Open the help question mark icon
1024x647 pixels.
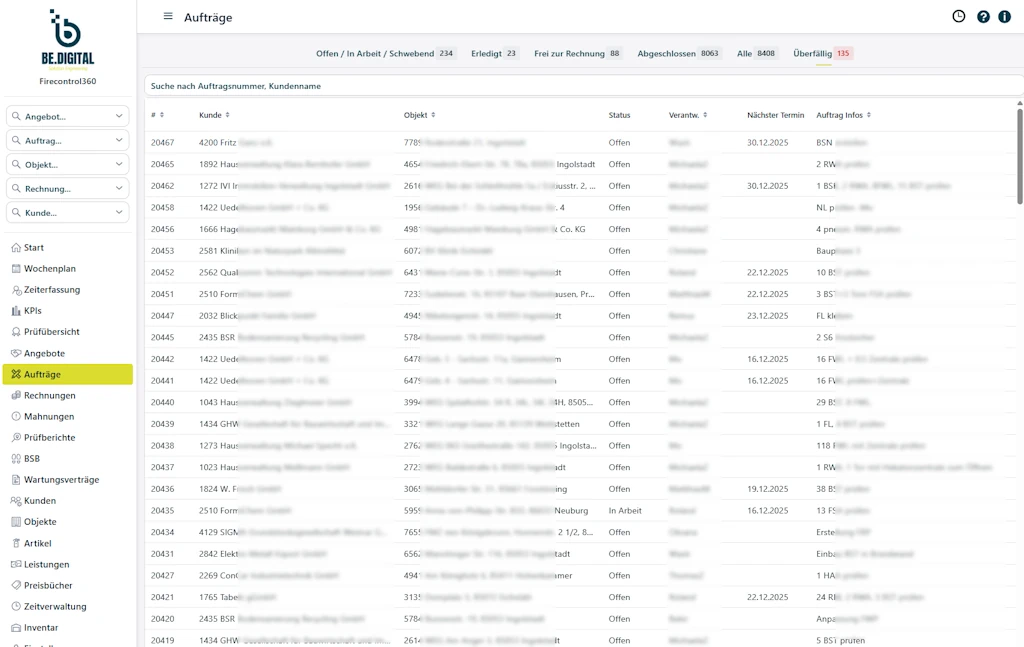click(983, 17)
